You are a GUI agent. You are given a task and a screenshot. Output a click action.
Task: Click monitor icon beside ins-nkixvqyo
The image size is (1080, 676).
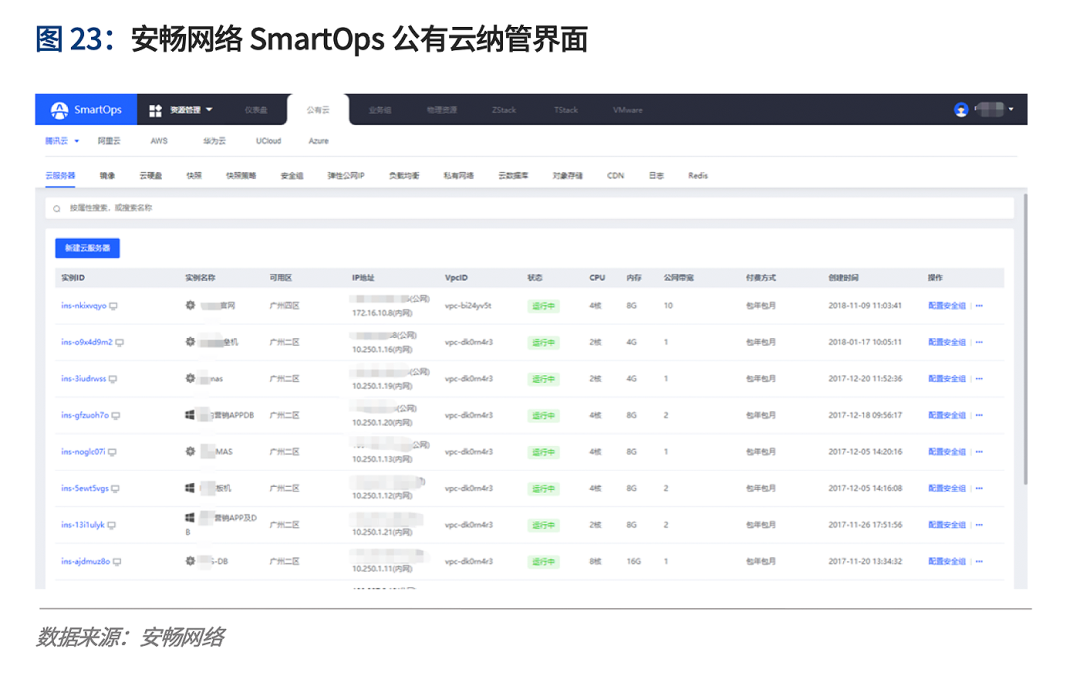[114, 306]
